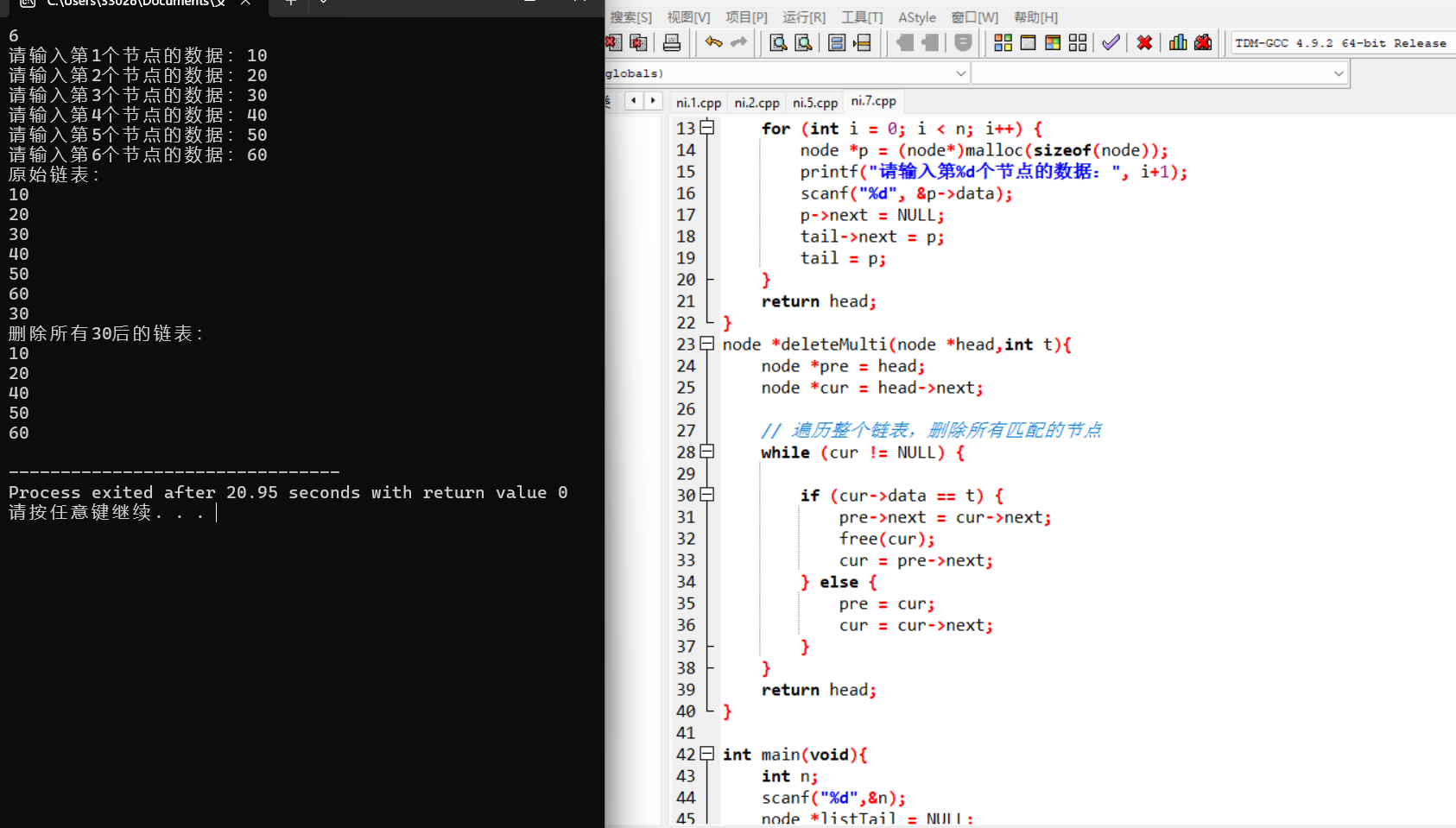Click 'tail->next = p;' on line 18
Screen dimensions: 1456x828
(x=872, y=237)
